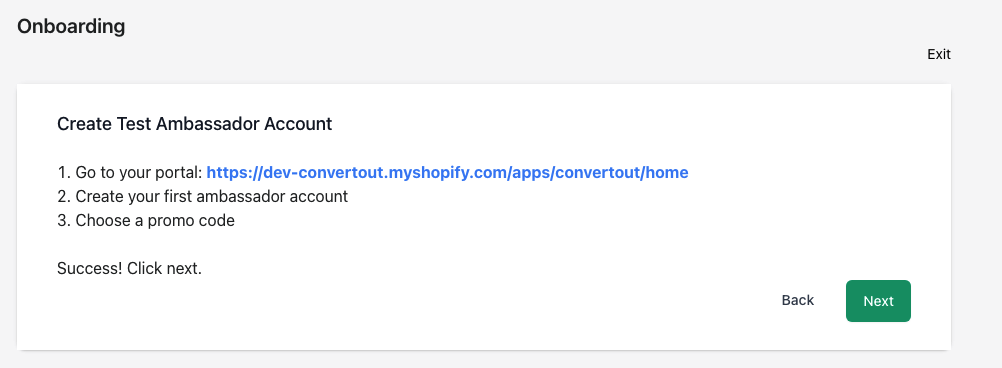Click the Onboarding page title
The width and height of the screenshot is (1002, 368).
(71, 27)
